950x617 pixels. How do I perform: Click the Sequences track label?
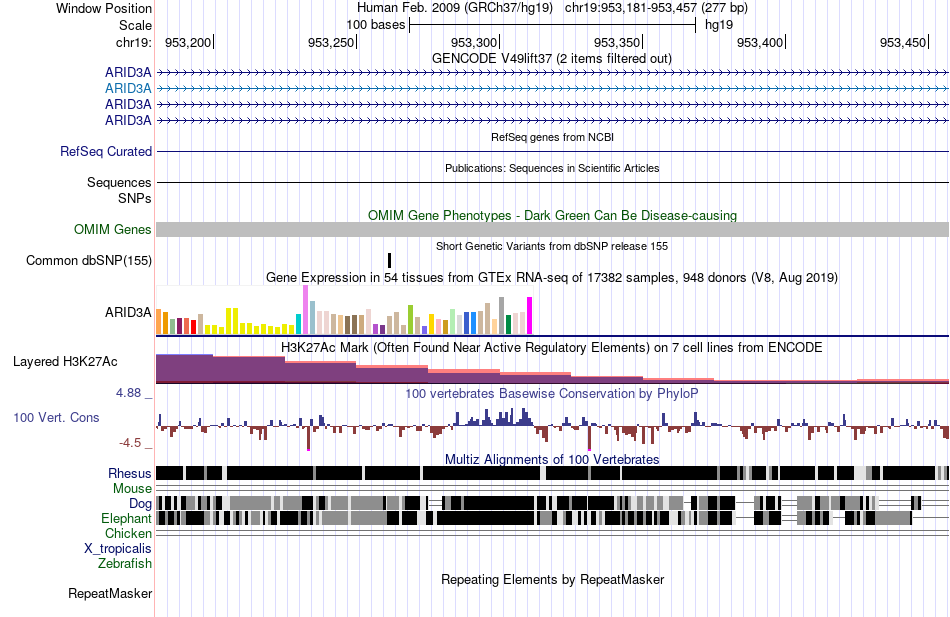click(x=119, y=182)
